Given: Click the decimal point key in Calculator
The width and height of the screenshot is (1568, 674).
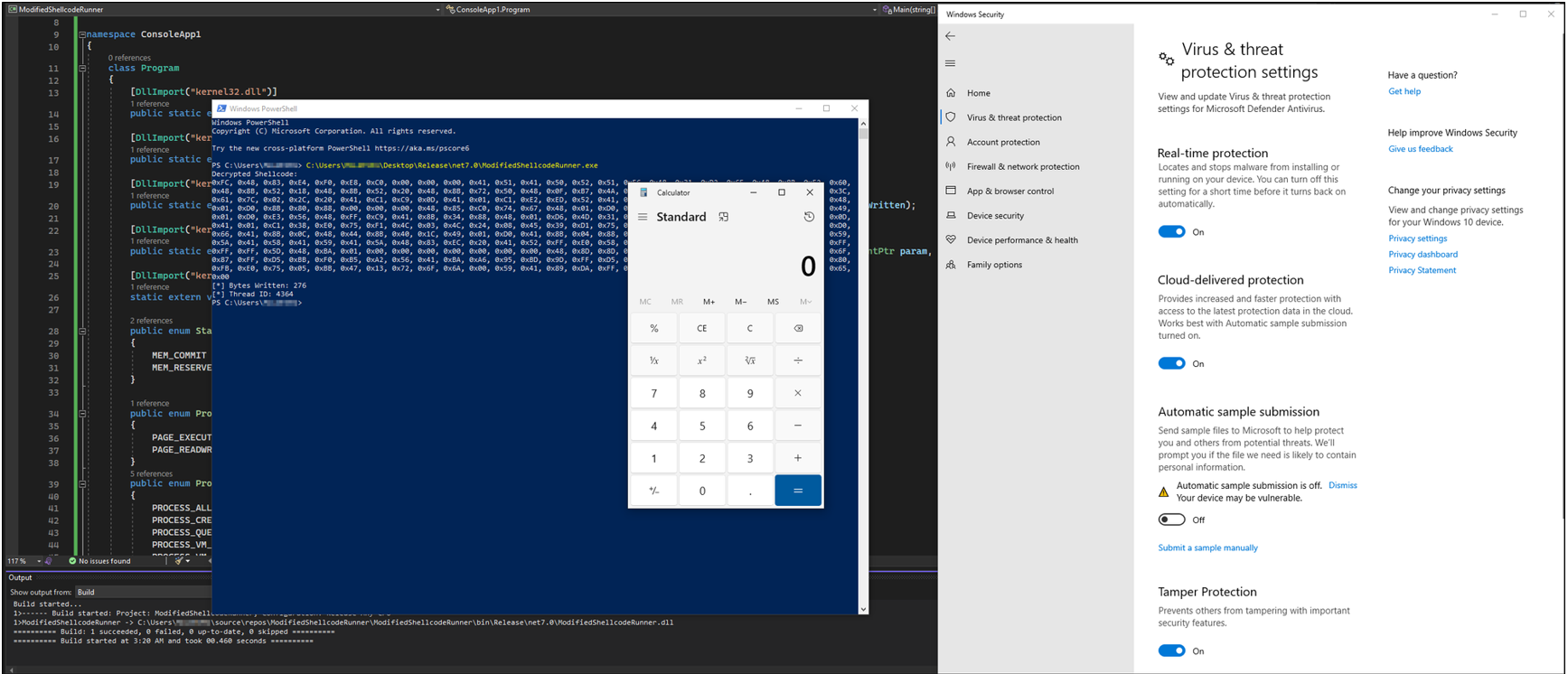Looking at the screenshot, I should [750, 491].
